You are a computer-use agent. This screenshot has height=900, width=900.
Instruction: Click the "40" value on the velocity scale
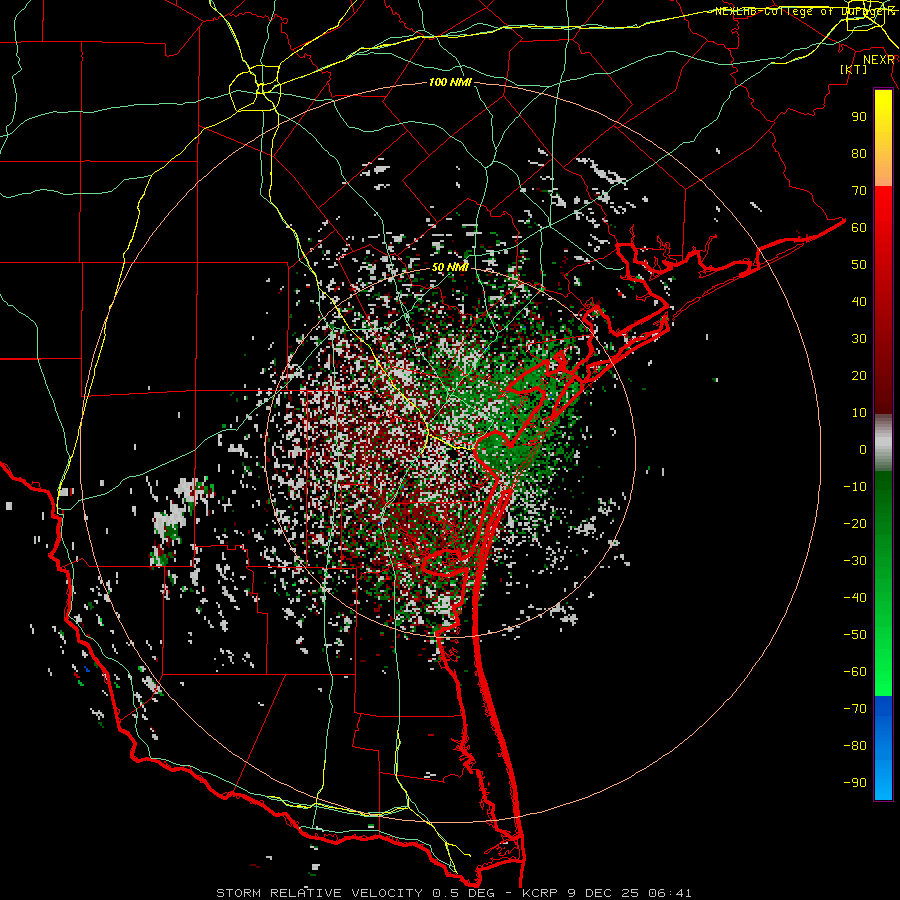click(x=859, y=301)
